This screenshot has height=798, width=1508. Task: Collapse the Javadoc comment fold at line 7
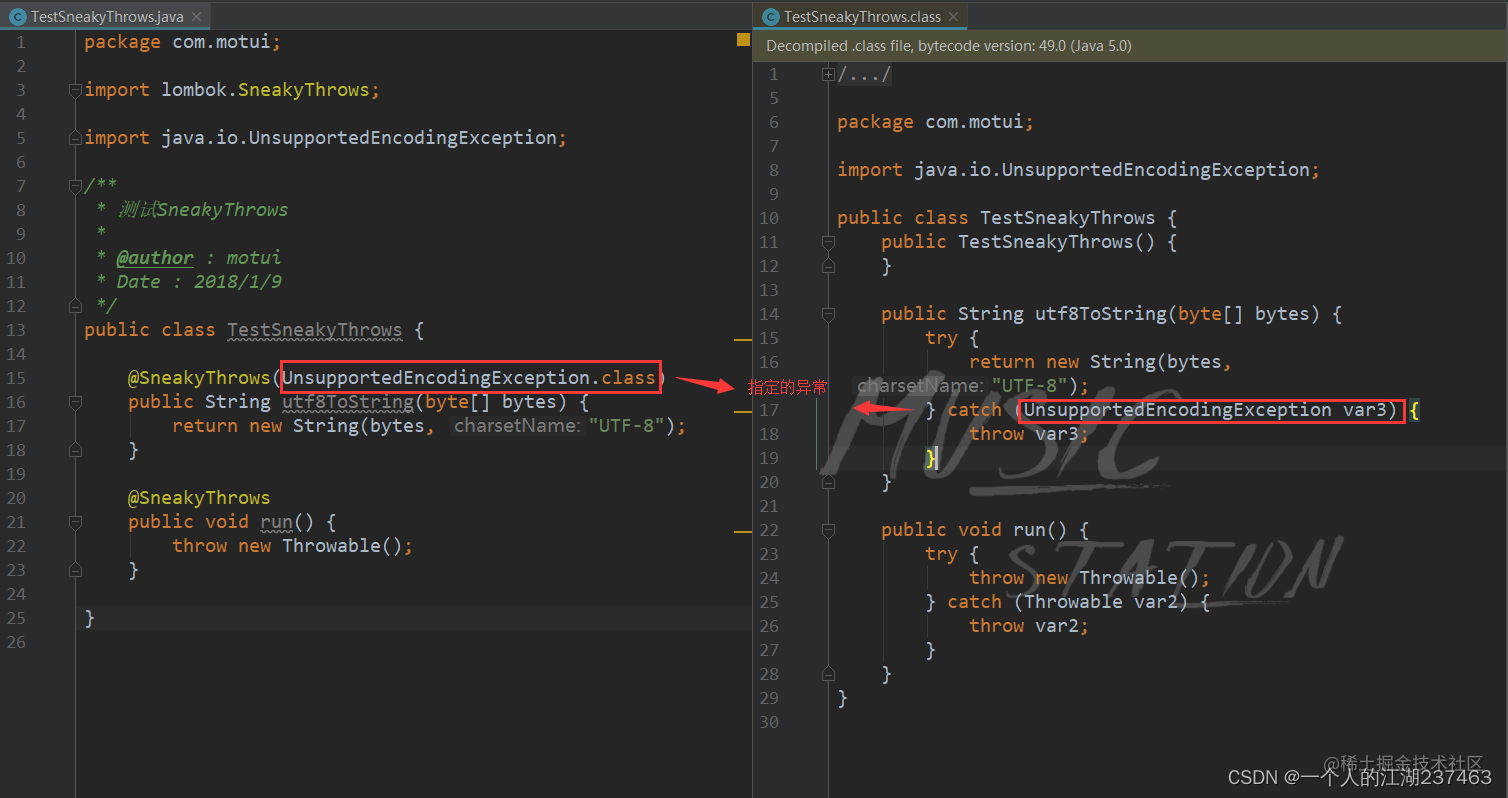click(75, 186)
